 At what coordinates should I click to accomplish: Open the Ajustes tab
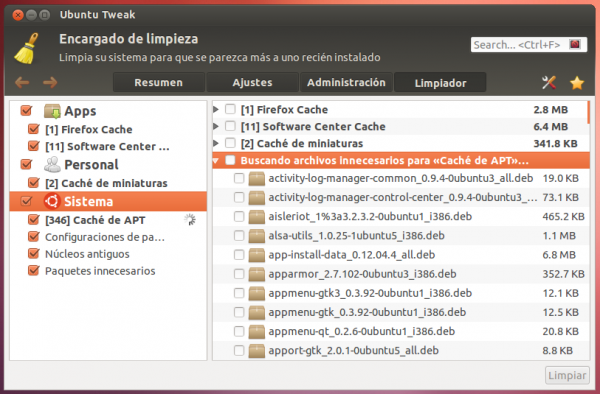point(253,82)
